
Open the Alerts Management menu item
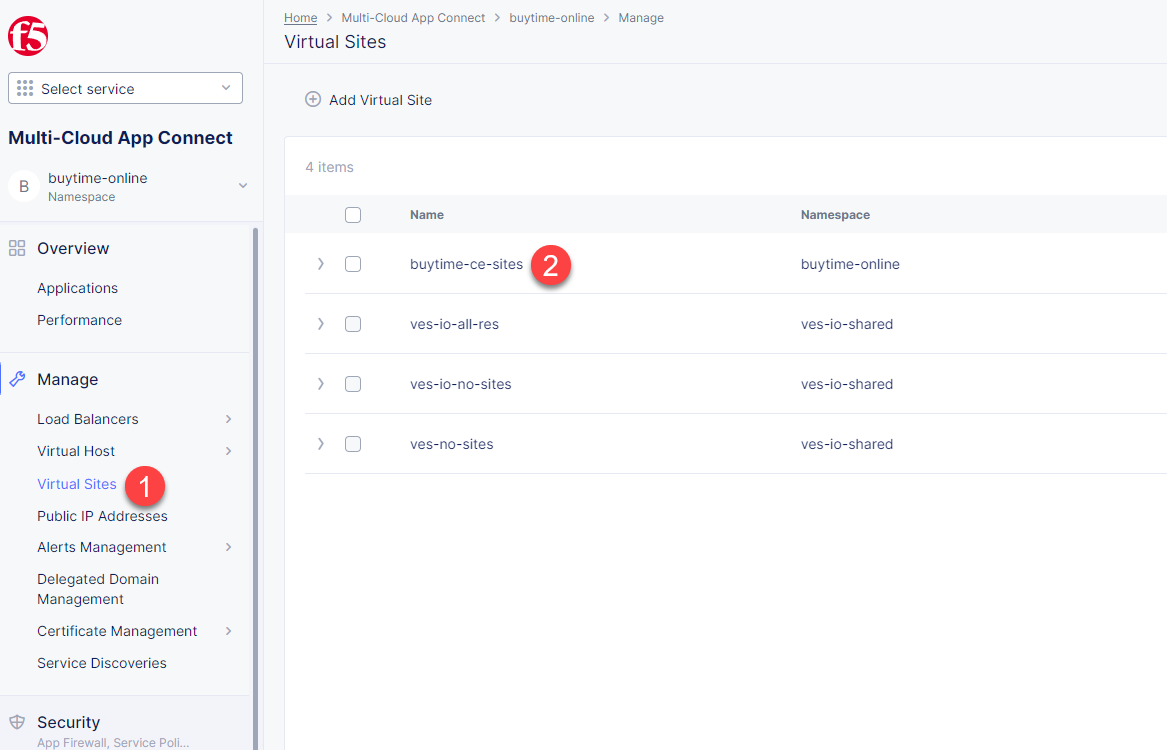tap(102, 547)
